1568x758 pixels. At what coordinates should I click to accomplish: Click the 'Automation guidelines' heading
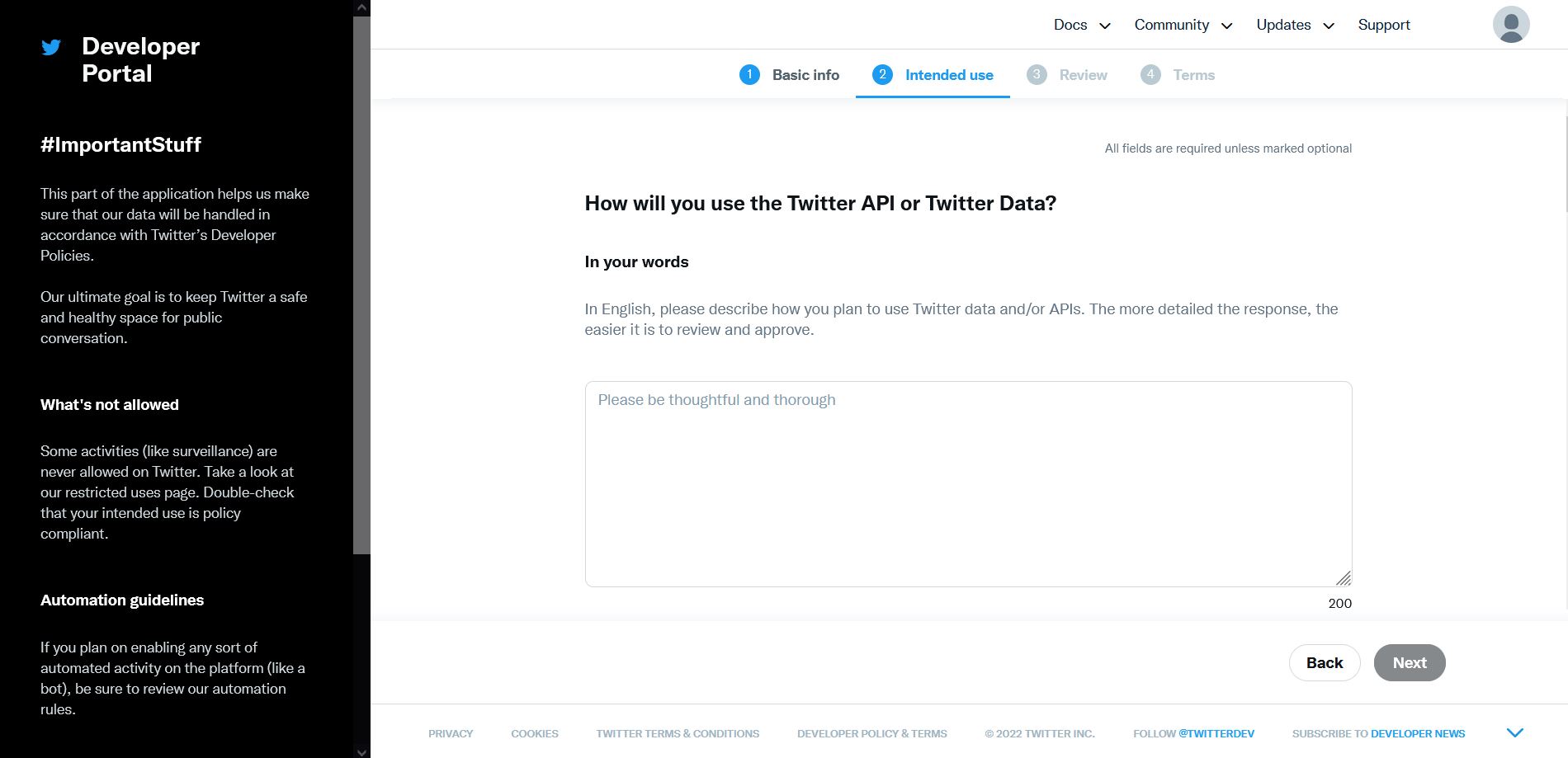tap(122, 600)
